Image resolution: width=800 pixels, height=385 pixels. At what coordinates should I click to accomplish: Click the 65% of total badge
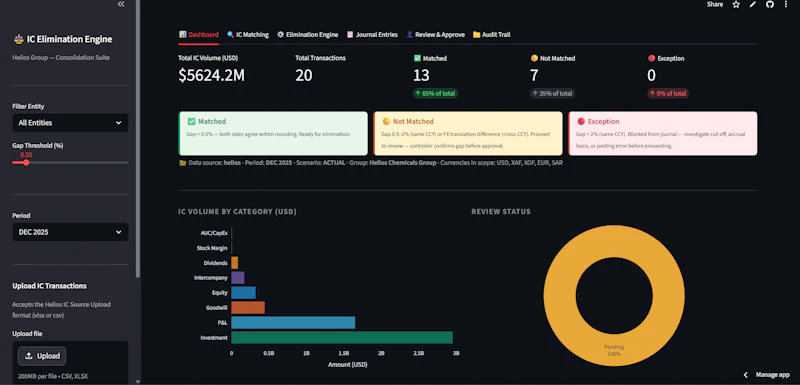[435, 93]
